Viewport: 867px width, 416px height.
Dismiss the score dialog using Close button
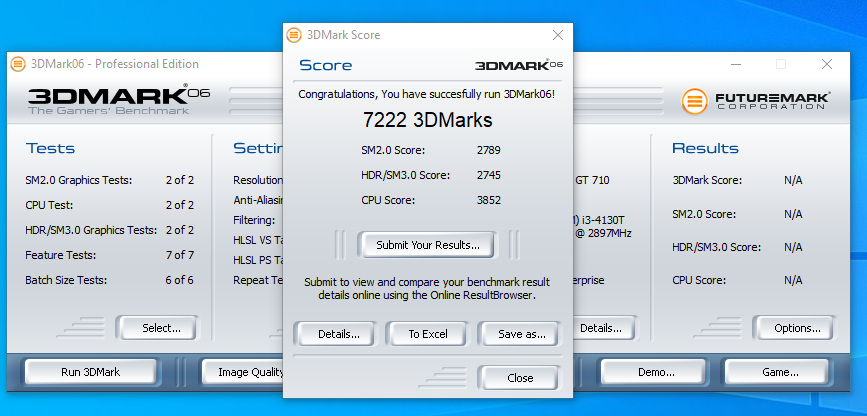click(520, 378)
